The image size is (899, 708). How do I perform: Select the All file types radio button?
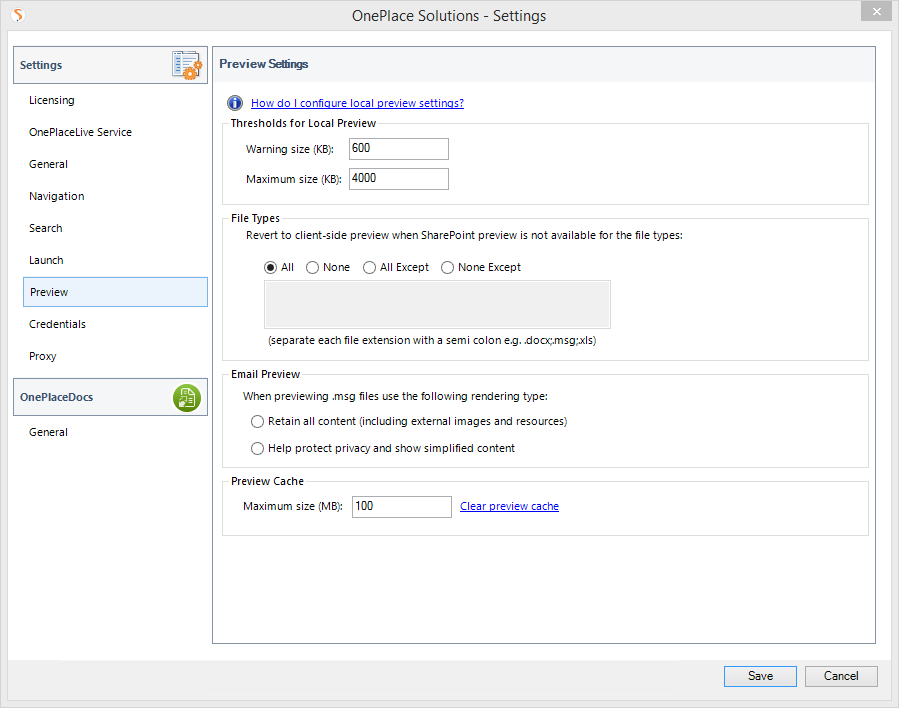click(270, 268)
